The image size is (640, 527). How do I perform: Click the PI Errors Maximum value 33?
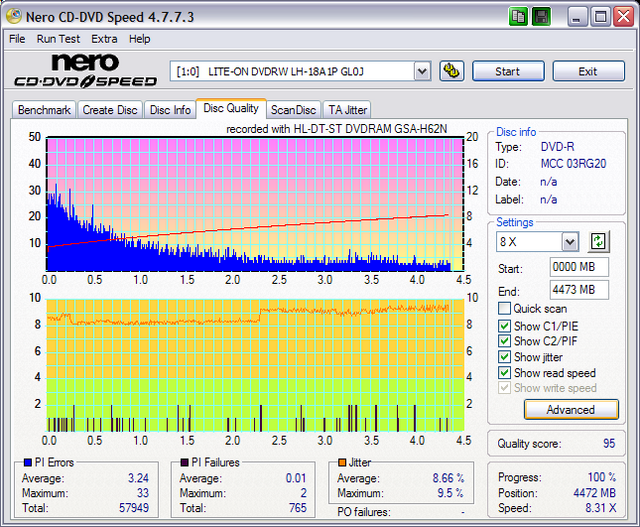click(143, 493)
